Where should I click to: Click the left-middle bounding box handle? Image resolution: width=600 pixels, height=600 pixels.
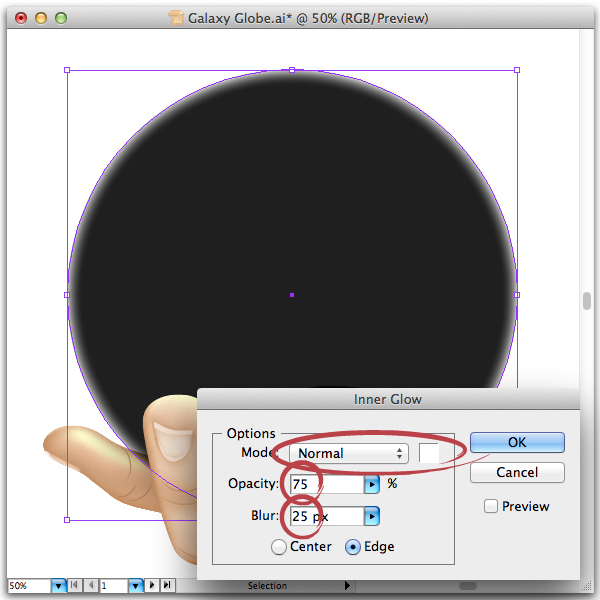click(x=67, y=295)
